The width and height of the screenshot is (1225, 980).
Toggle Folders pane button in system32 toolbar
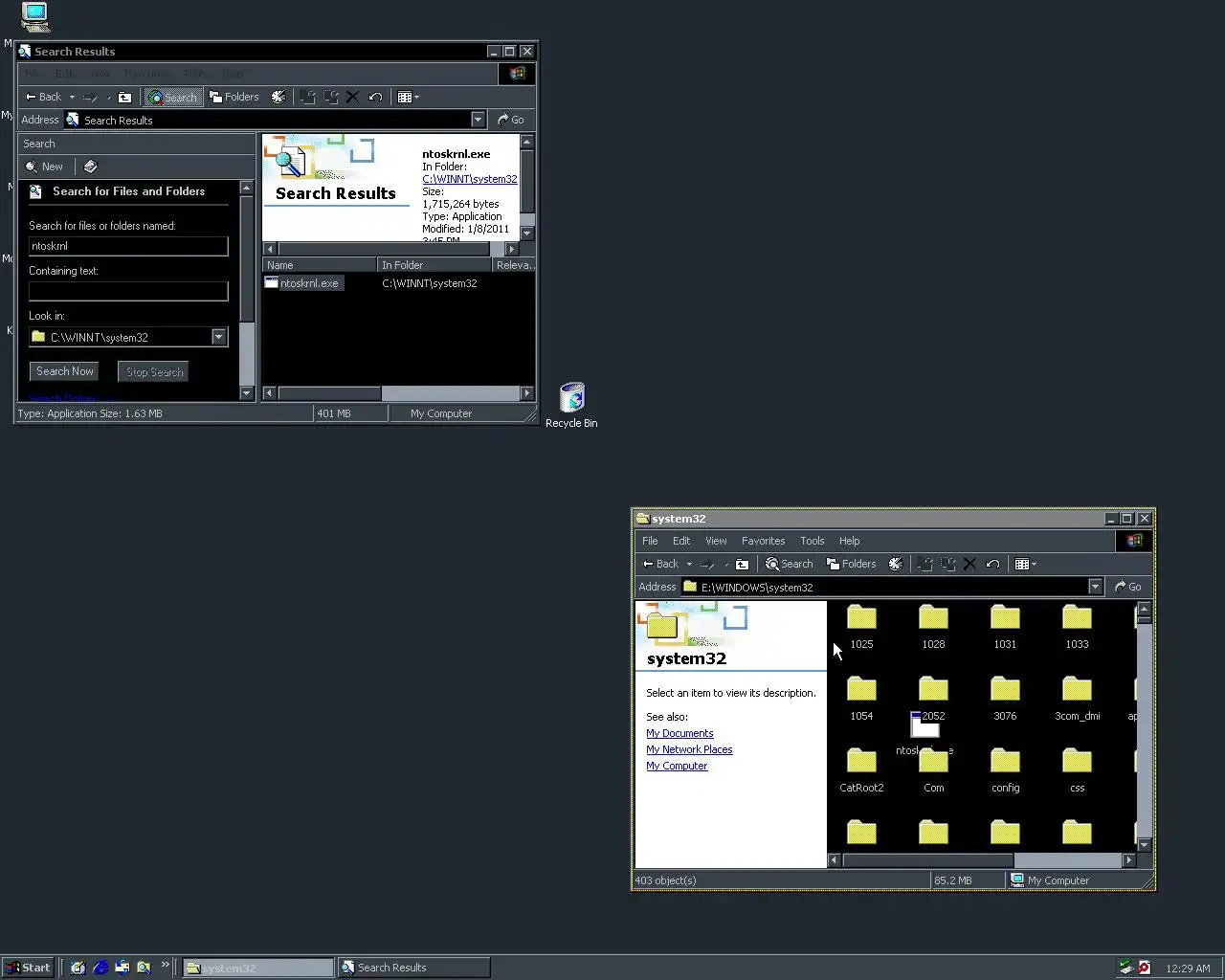[x=852, y=564]
